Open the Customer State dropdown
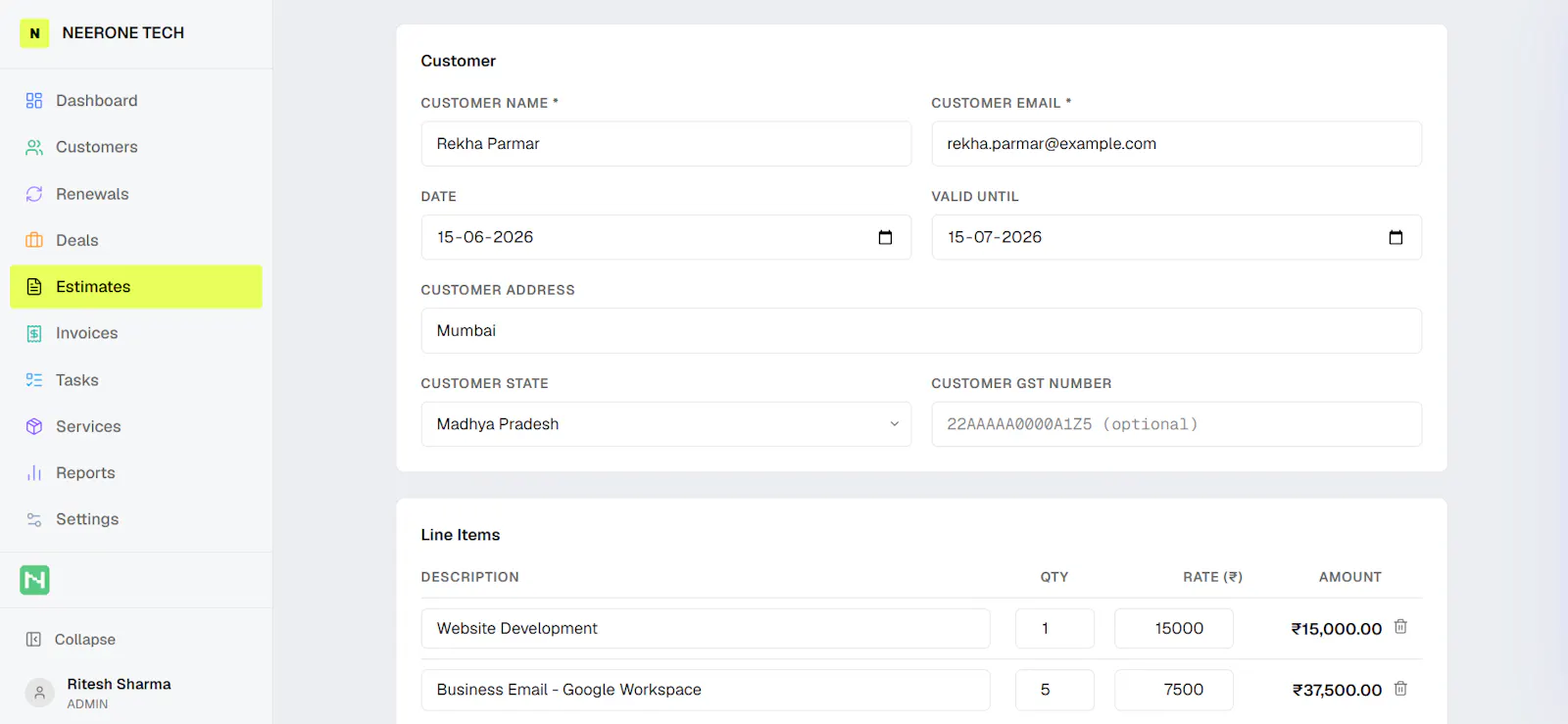This screenshot has width=1568, height=724. pyautogui.click(x=666, y=424)
